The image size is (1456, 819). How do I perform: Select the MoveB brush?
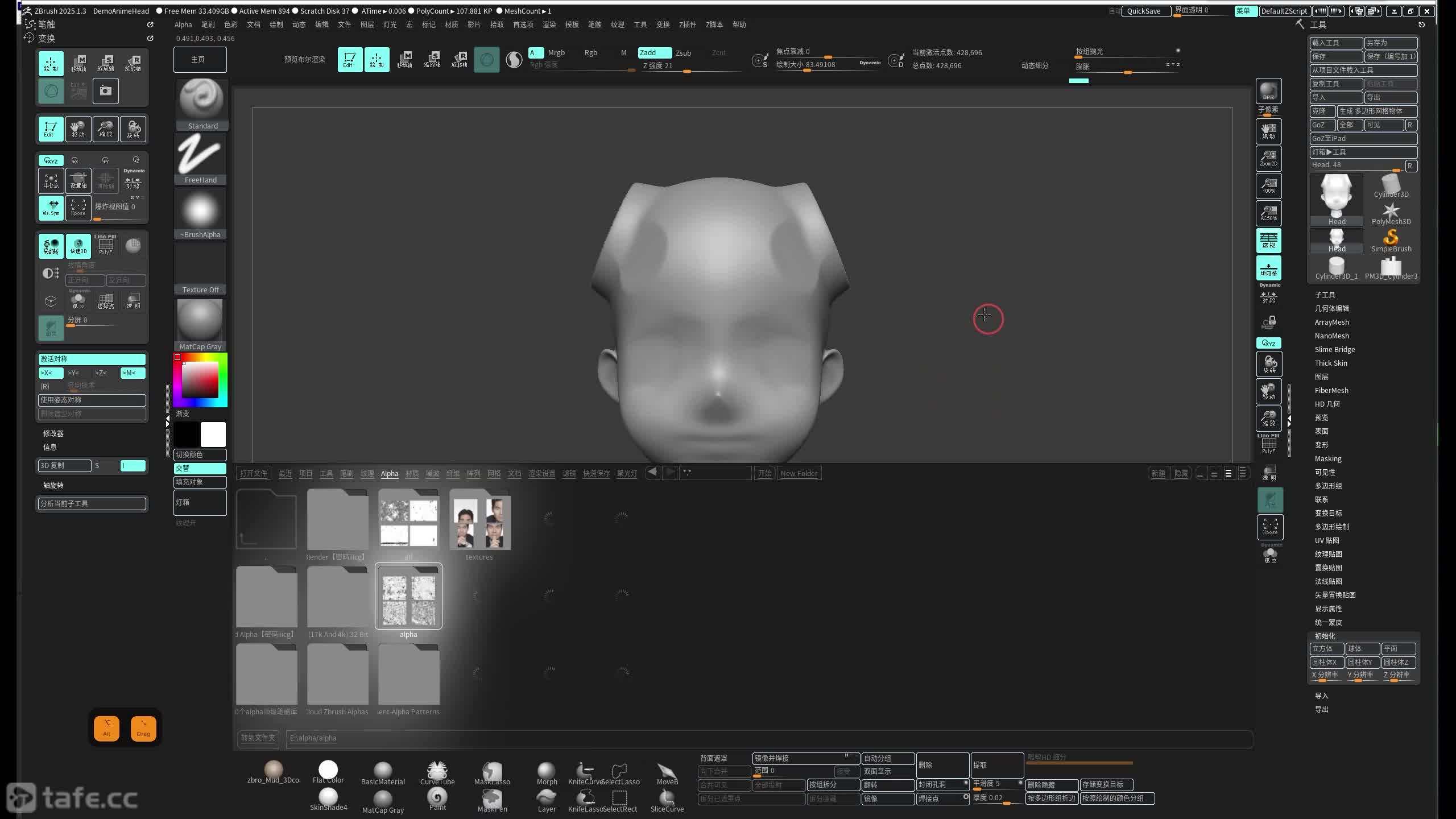click(667, 773)
